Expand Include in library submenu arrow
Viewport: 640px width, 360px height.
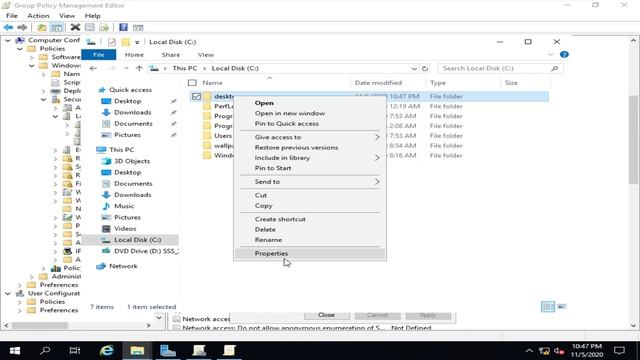377,158
